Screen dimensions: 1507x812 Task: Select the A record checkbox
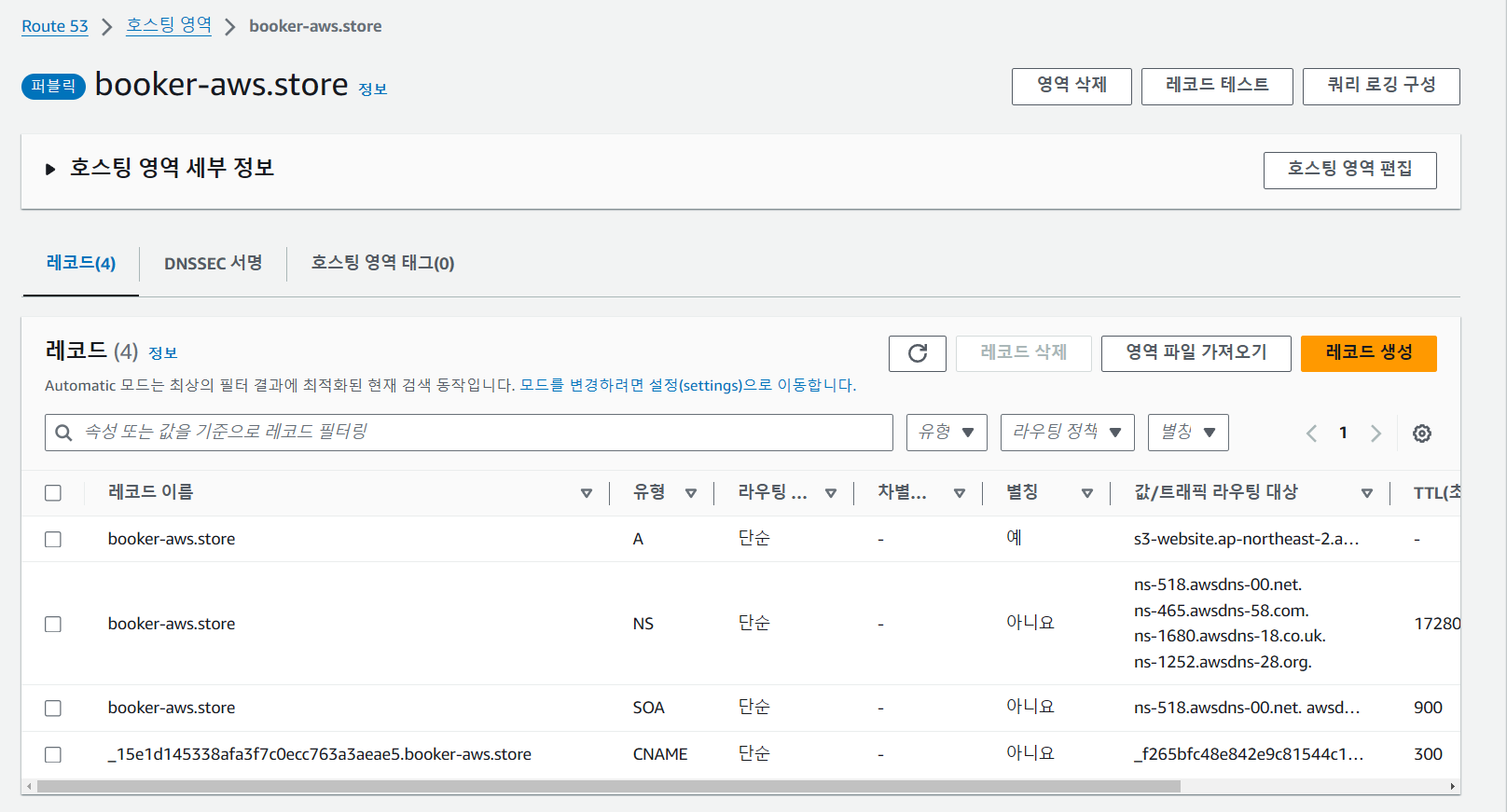(x=53, y=540)
